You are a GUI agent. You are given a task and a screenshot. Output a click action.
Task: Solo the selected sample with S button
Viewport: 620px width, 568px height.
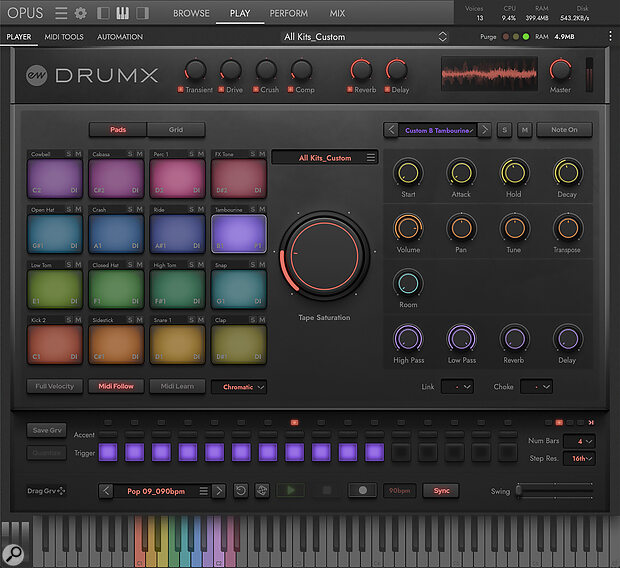(x=504, y=130)
